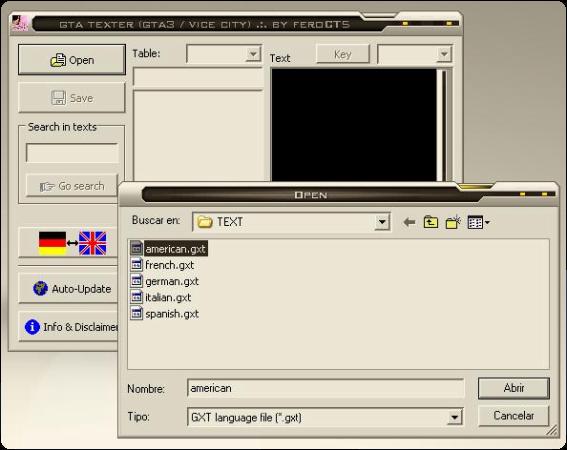
Task: Click the Open dialog title bar
Action: pyautogui.click(x=311, y=195)
